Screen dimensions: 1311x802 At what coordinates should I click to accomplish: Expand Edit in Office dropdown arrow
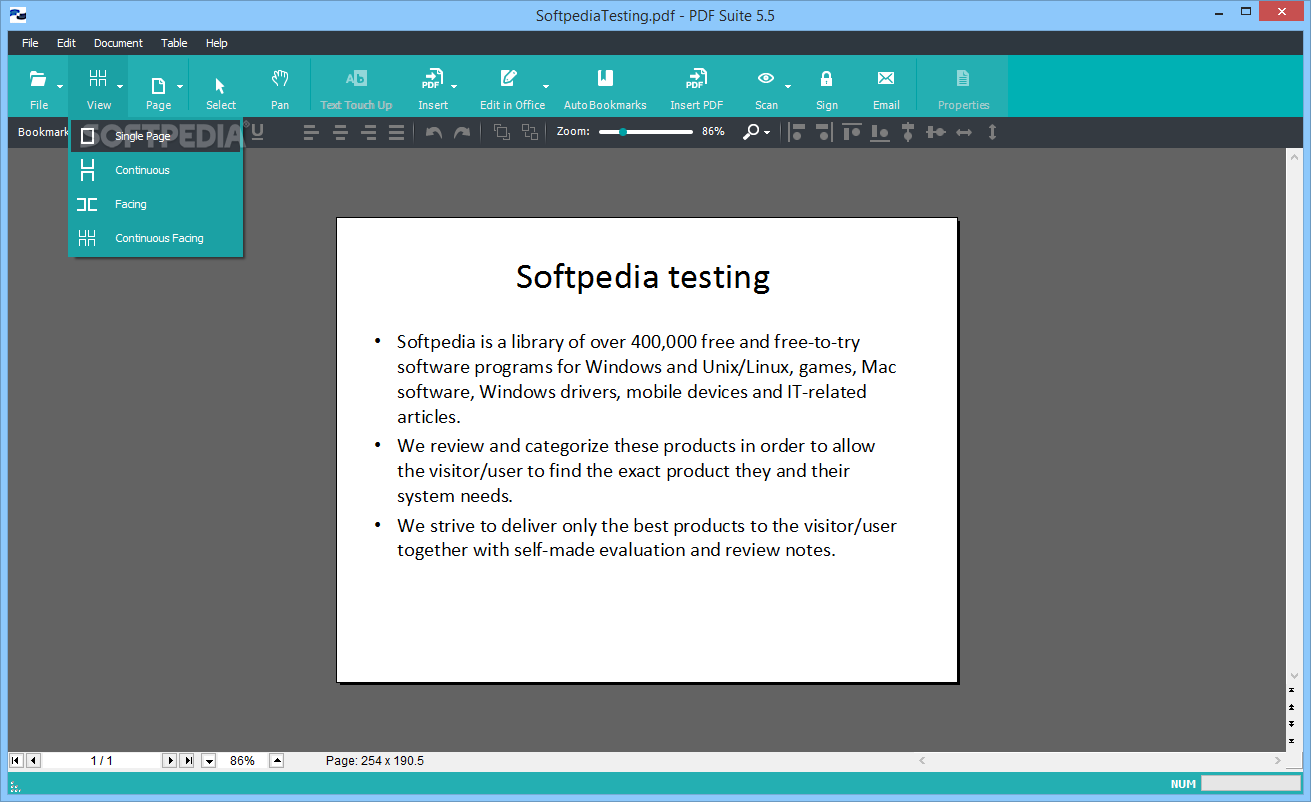click(546, 86)
